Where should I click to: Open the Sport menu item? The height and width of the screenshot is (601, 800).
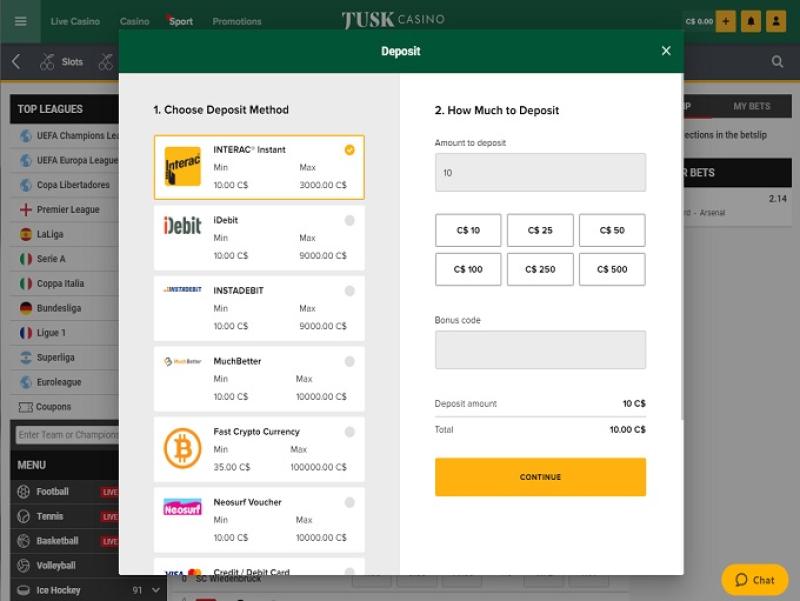(181, 21)
